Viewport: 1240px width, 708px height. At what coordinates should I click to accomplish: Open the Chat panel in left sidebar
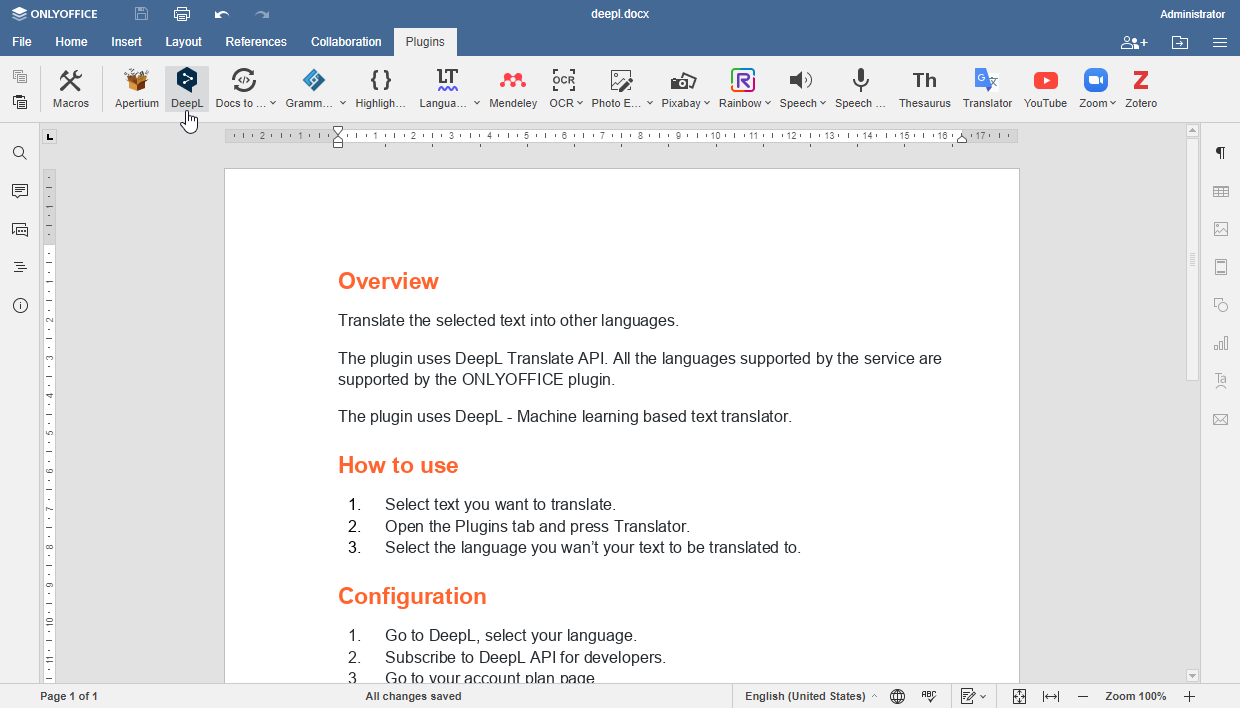[x=20, y=229]
